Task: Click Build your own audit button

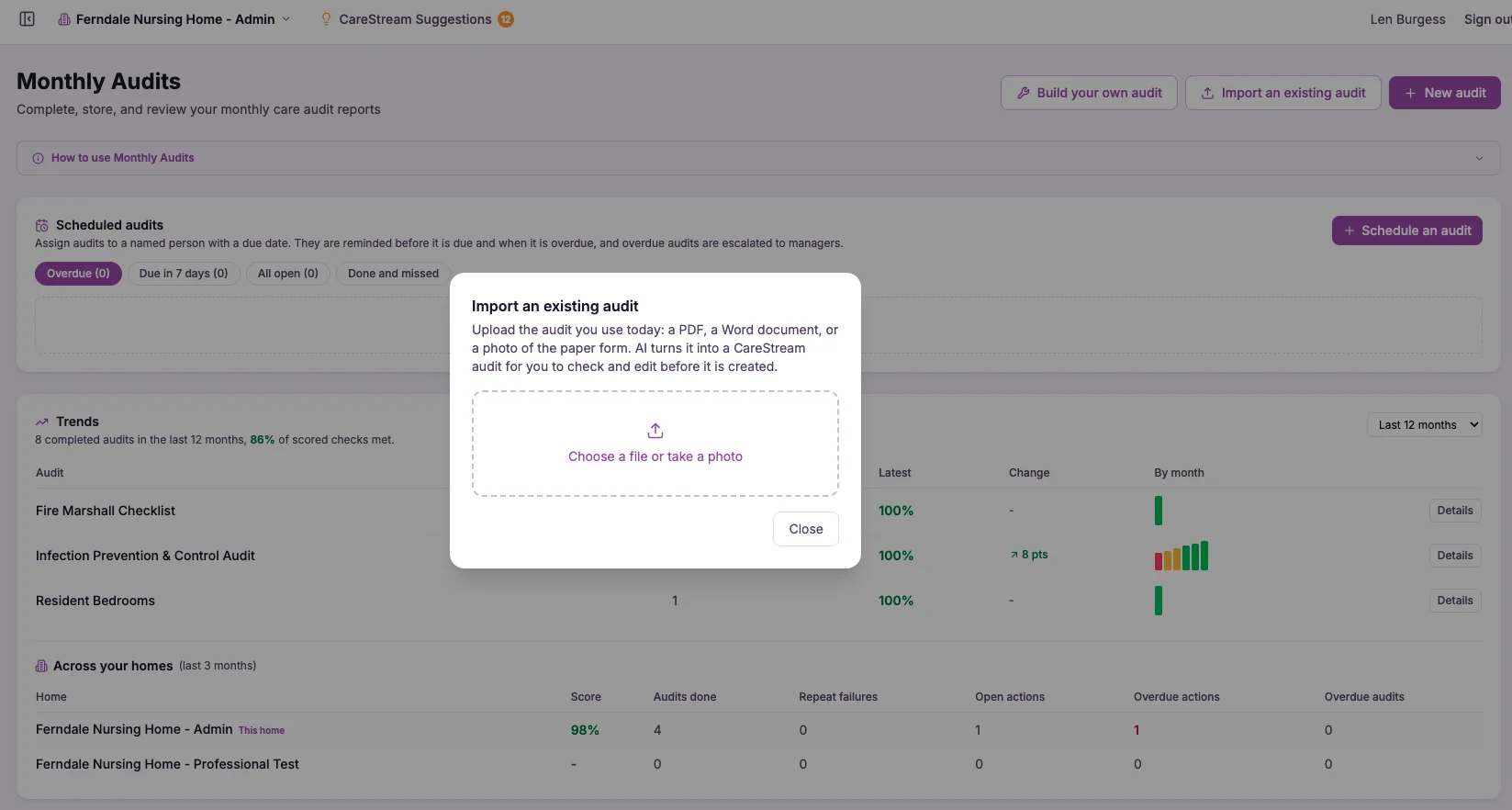Action: (1089, 93)
